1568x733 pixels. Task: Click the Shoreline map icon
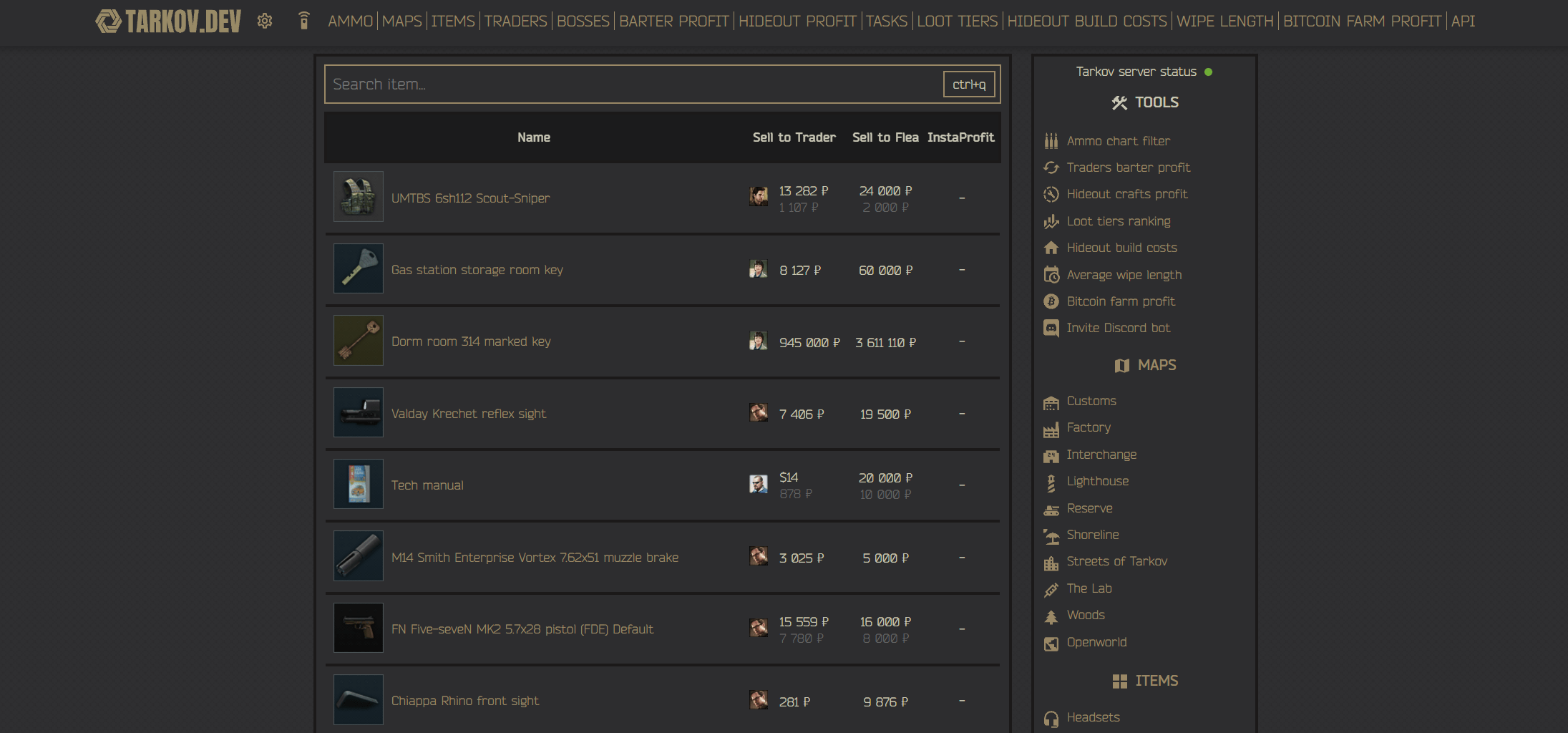pos(1051,536)
